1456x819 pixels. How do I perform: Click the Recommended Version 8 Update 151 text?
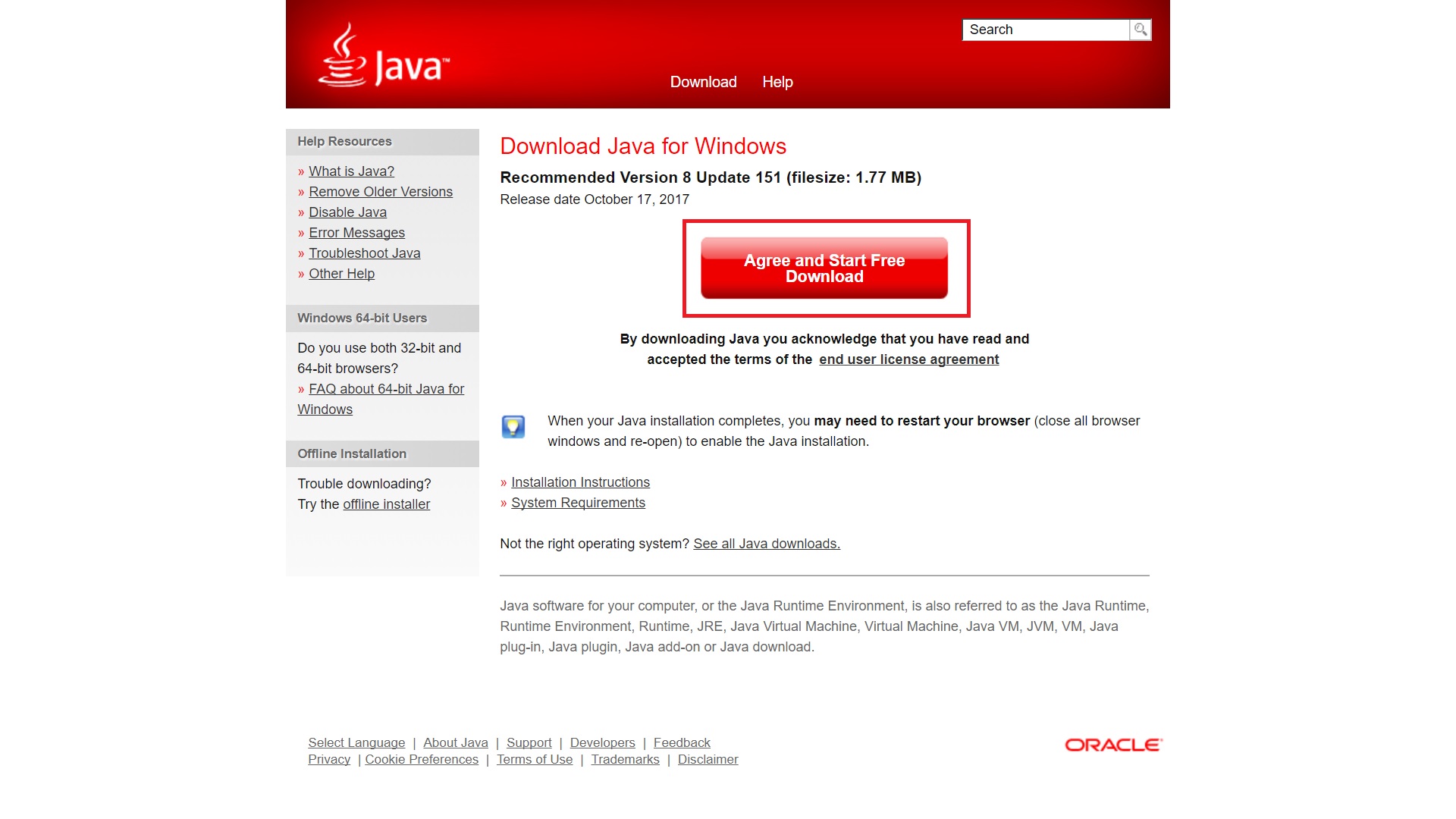click(711, 177)
